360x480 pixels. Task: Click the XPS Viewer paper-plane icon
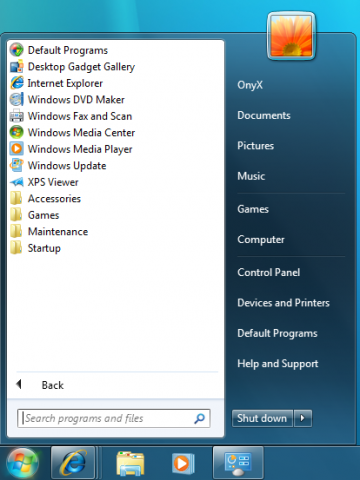16,182
